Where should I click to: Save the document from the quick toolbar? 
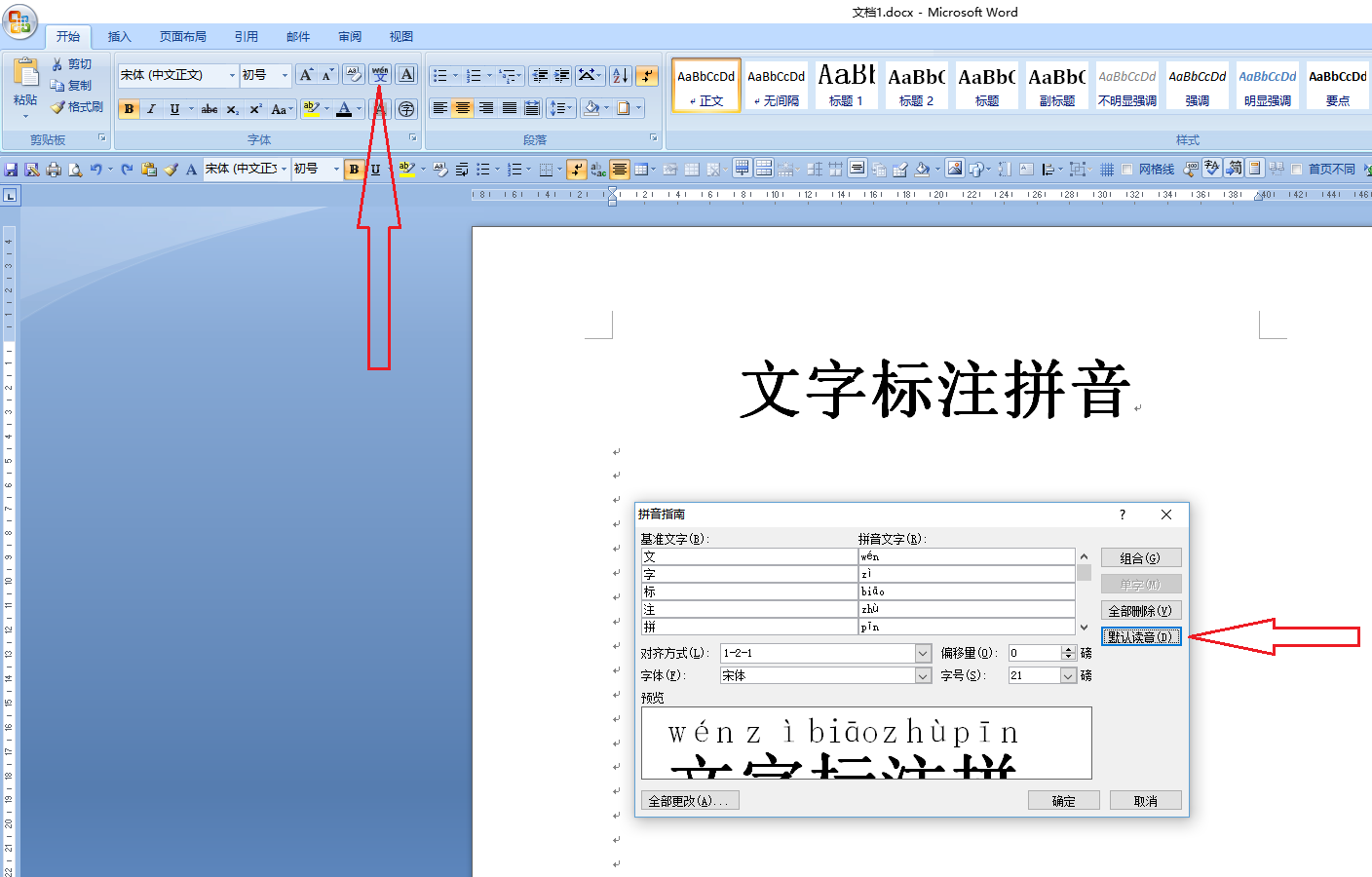(11, 170)
